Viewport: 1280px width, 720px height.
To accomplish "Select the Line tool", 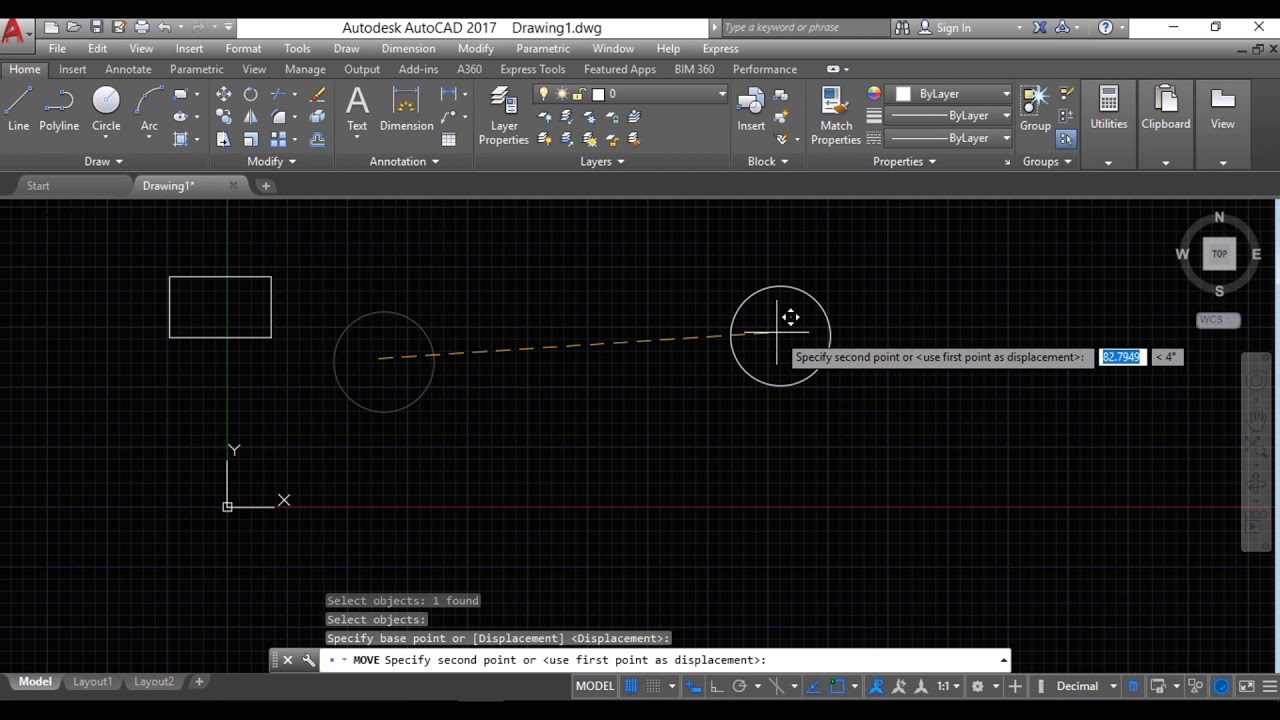I will click(18, 108).
